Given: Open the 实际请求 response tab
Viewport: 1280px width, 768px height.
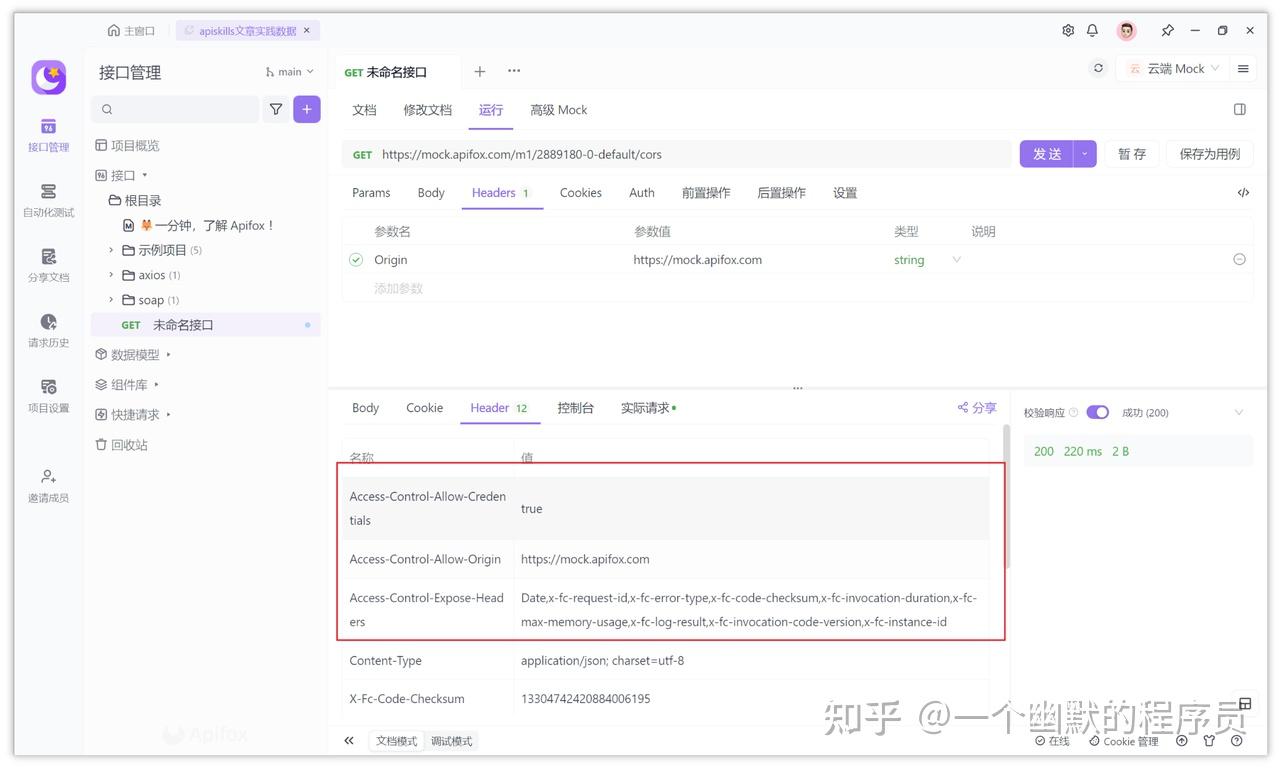Looking at the screenshot, I should tap(644, 407).
